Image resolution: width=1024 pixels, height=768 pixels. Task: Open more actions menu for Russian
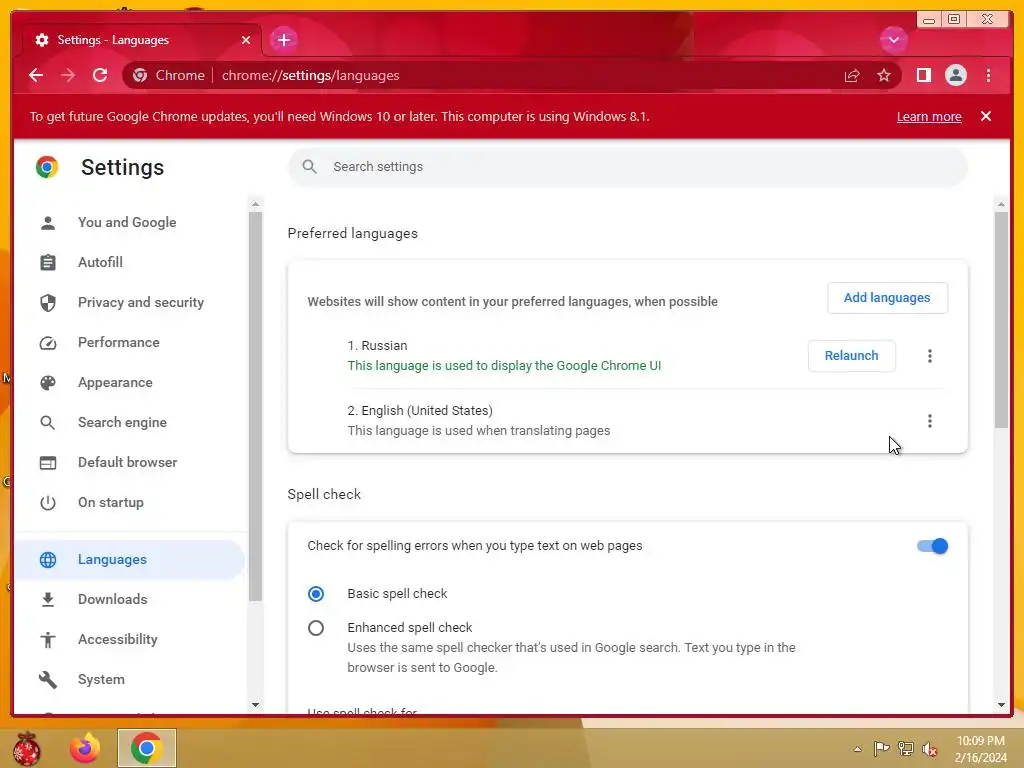[929, 356]
